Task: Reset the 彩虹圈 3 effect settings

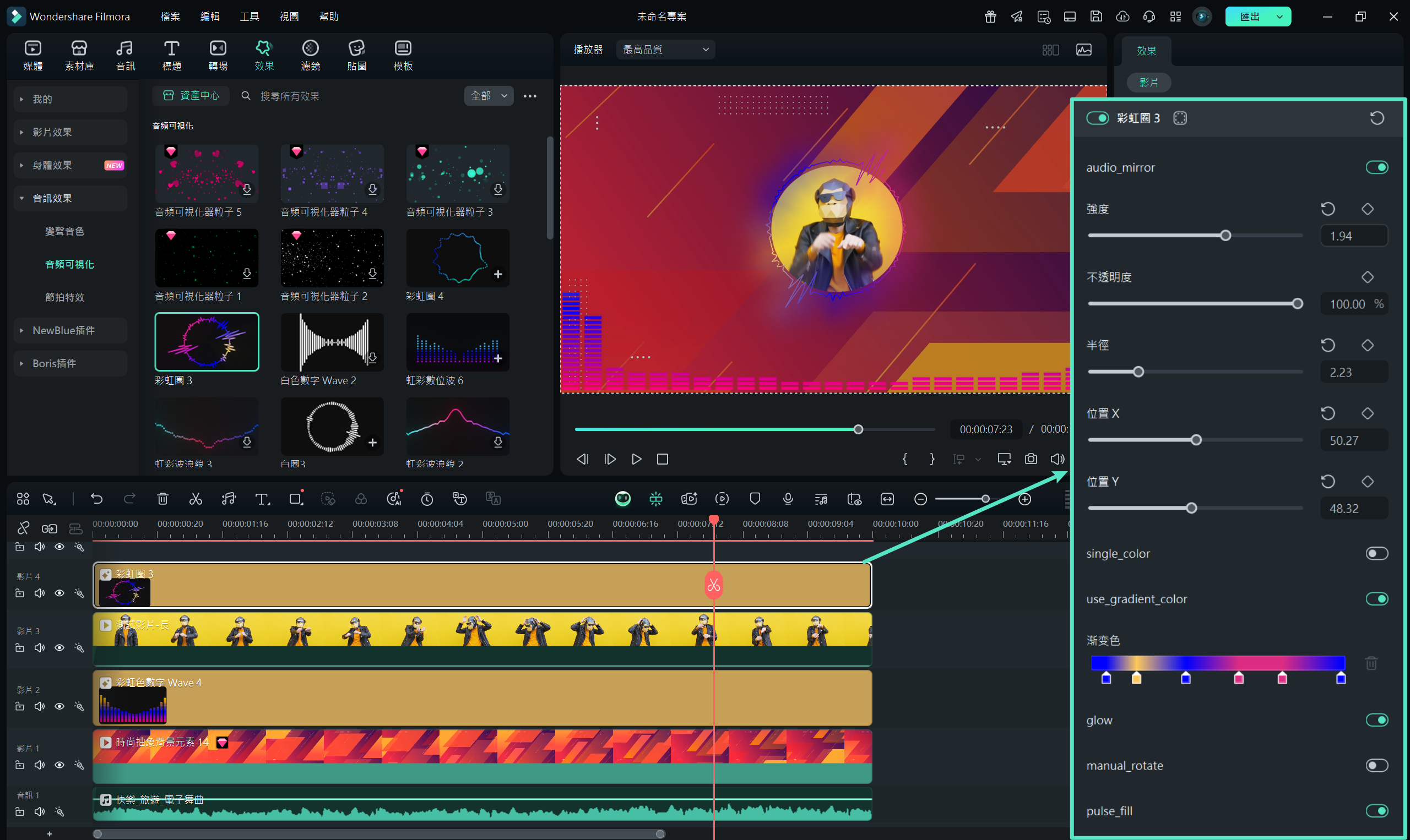Action: (1376, 118)
